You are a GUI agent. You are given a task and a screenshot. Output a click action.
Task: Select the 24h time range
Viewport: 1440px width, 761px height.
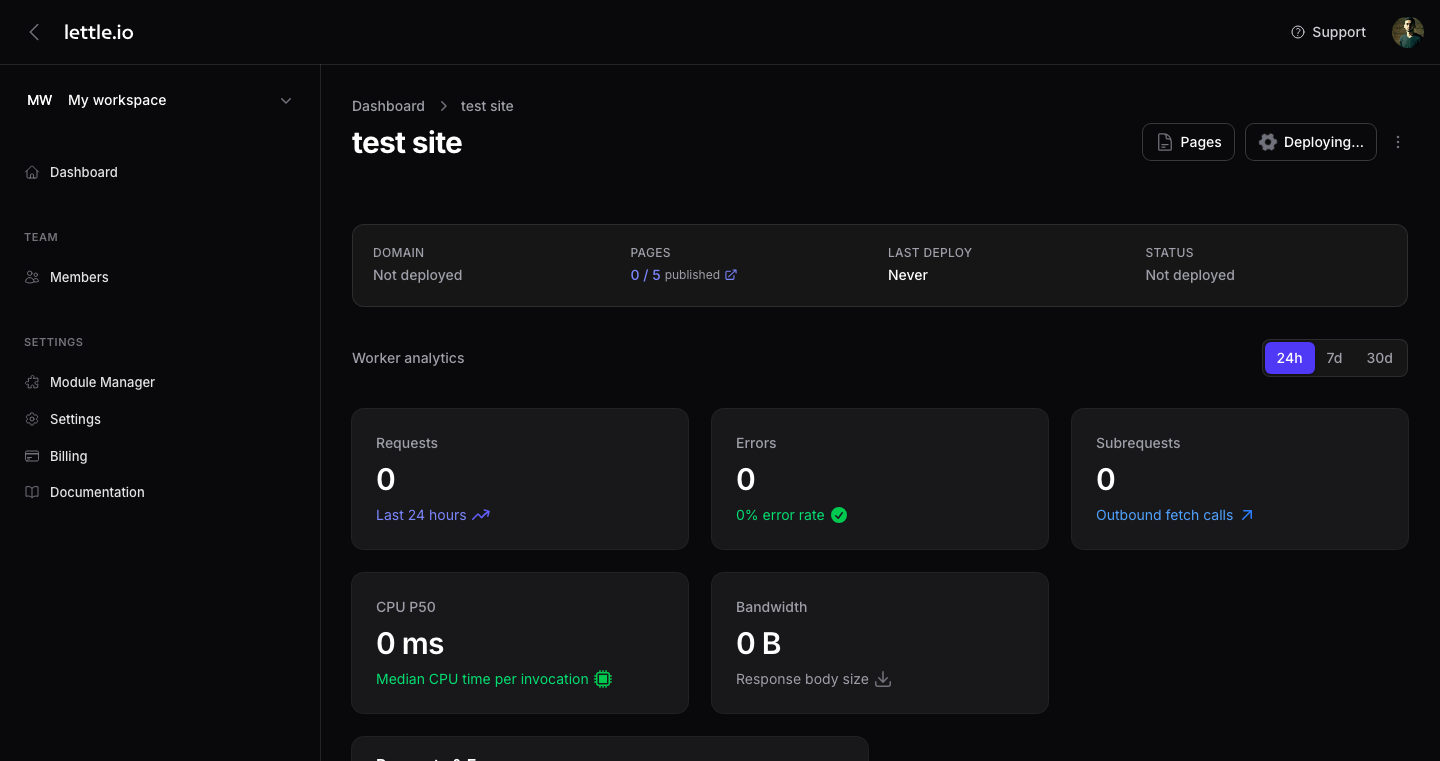[x=1289, y=358]
